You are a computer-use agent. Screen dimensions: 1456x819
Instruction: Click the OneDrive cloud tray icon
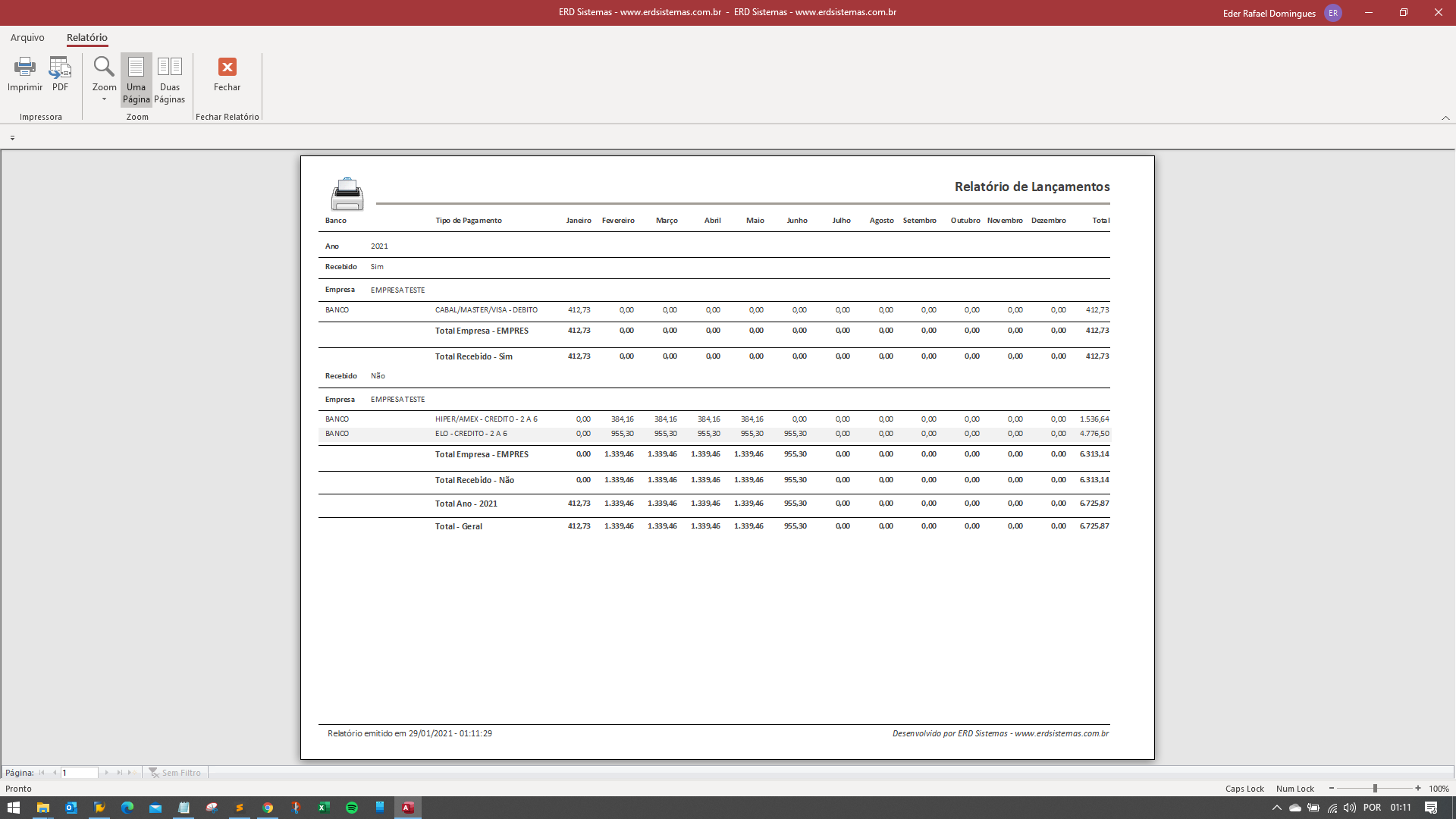click(x=1295, y=808)
